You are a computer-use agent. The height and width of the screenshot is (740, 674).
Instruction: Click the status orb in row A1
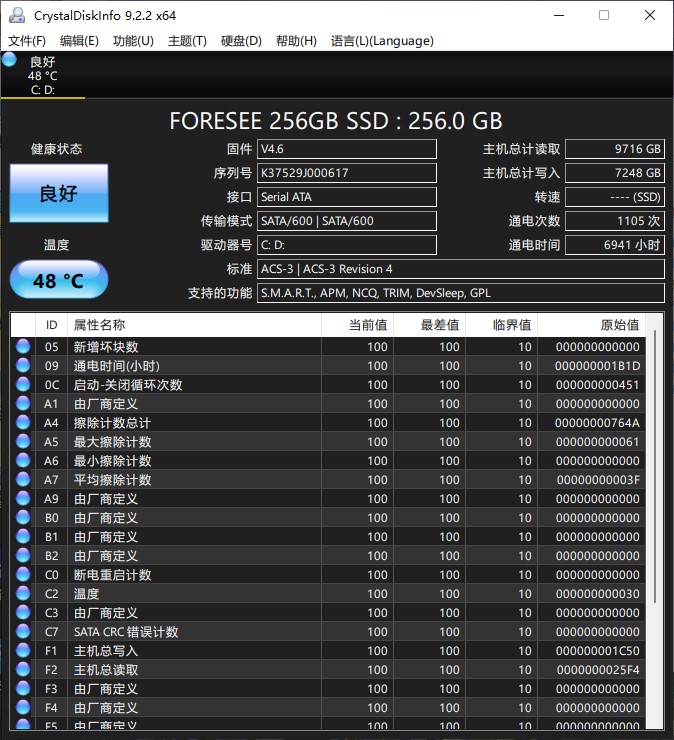tap(23, 404)
